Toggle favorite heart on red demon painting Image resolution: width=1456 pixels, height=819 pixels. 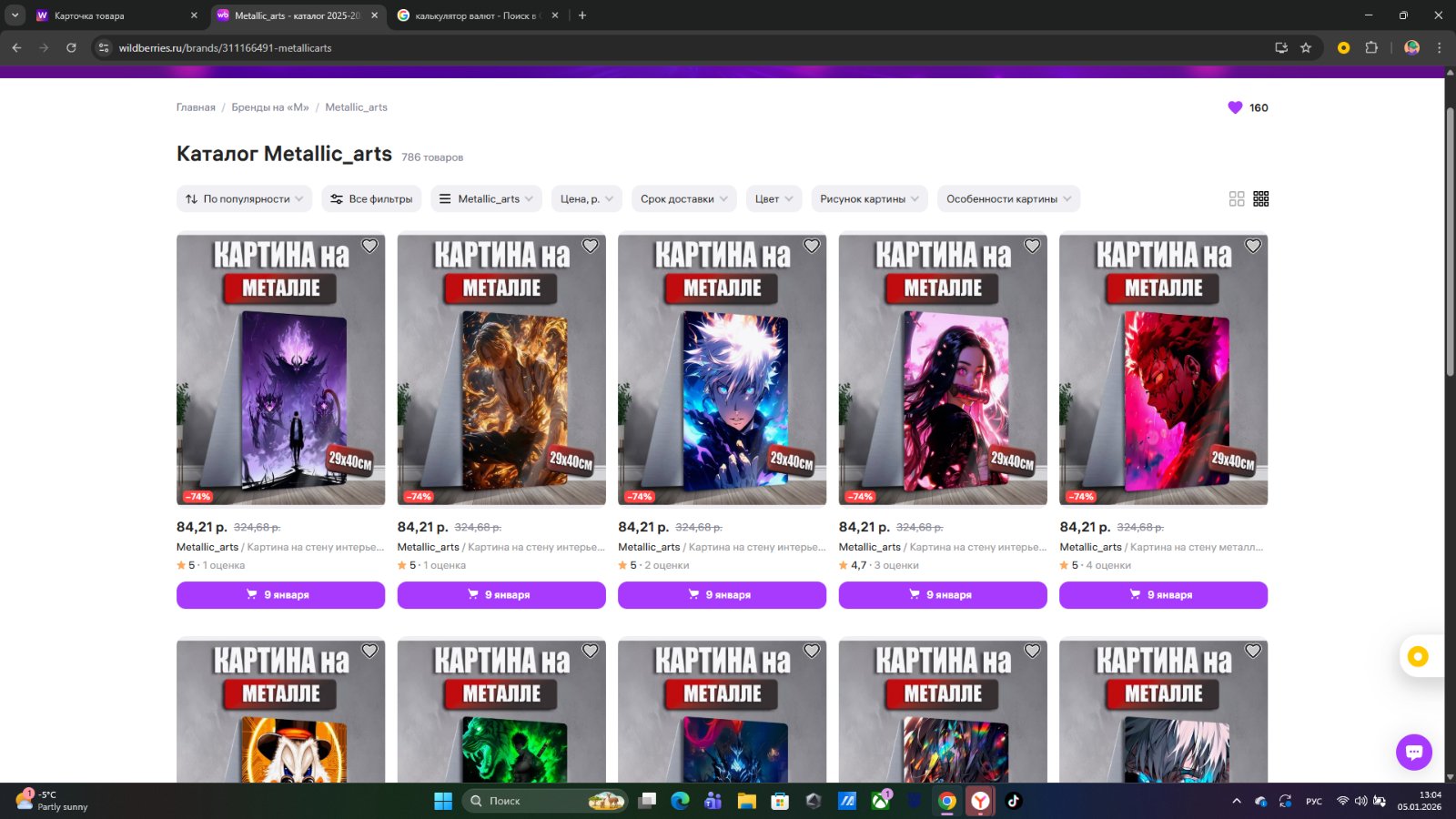click(1252, 246)
